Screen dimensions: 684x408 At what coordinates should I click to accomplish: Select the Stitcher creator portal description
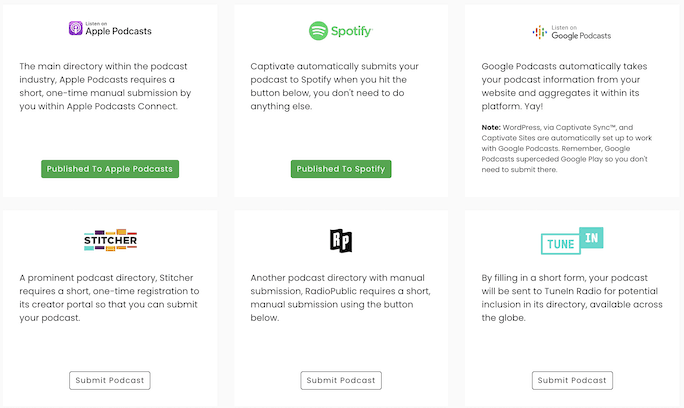[x=109, y=298]
